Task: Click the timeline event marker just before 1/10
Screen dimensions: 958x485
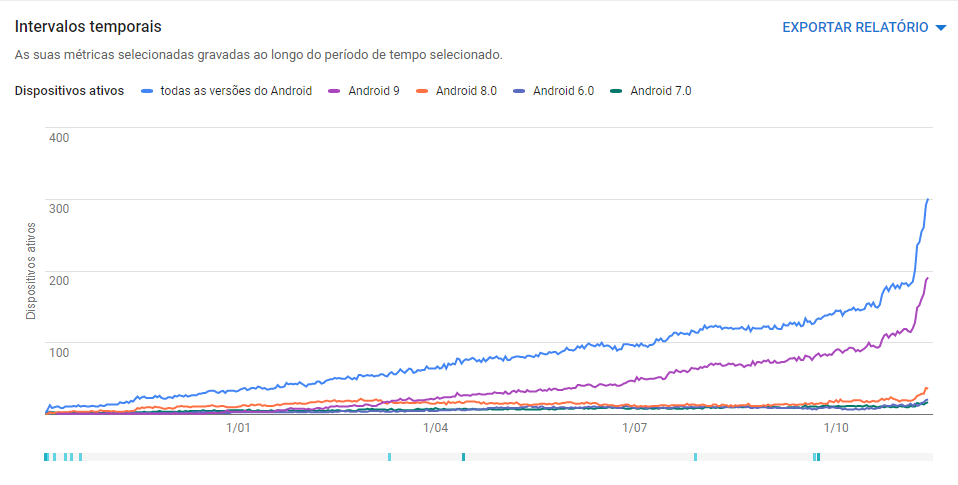Action: coord(816,457)
